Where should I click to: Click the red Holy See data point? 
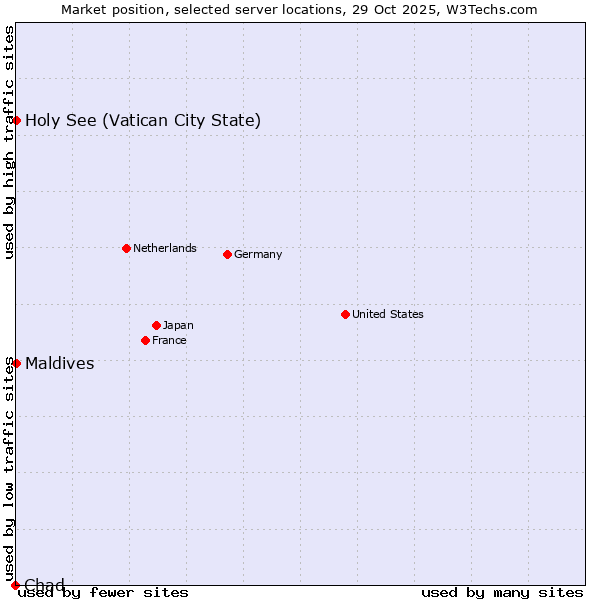[16, 120]
